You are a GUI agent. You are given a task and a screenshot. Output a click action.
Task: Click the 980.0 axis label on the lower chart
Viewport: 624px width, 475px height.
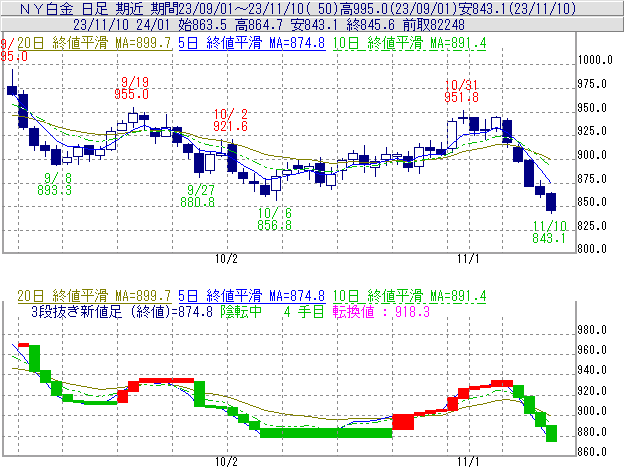tap(592, 330)
